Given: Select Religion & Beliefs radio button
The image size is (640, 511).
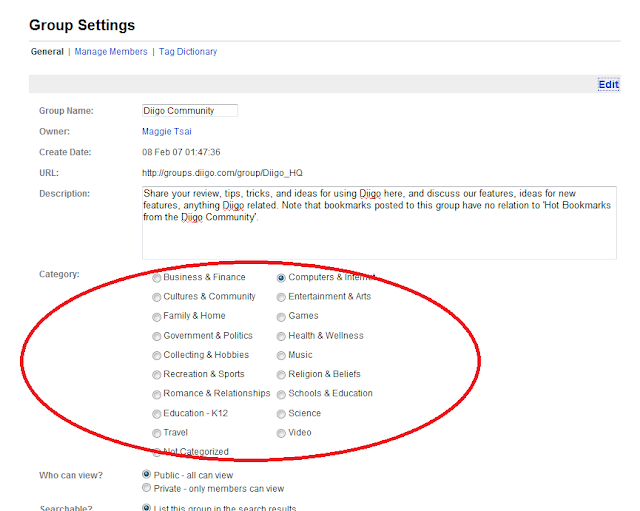Looking at the screenshot, I should (281, 375).
